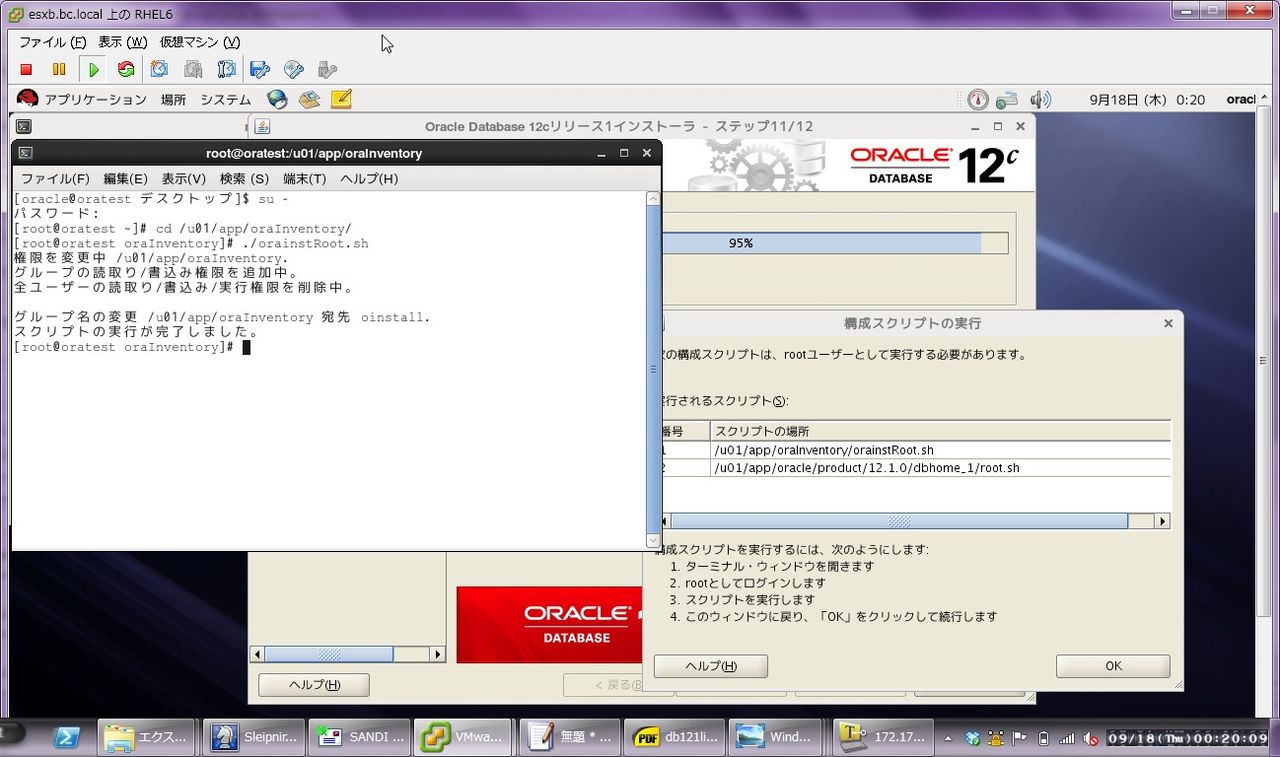Open terminal ファイル(F) menu

click(x=55, y=179)
